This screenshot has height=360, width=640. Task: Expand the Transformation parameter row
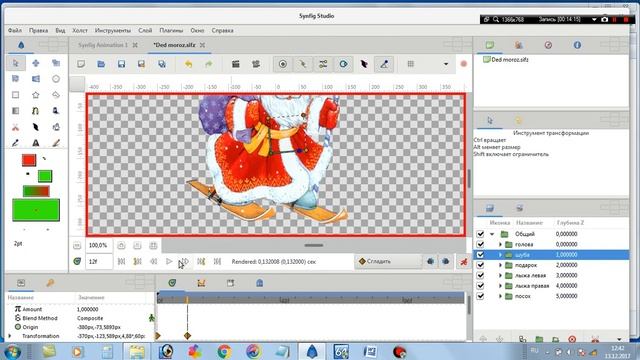pyautogui.click(x=10, y=336)
